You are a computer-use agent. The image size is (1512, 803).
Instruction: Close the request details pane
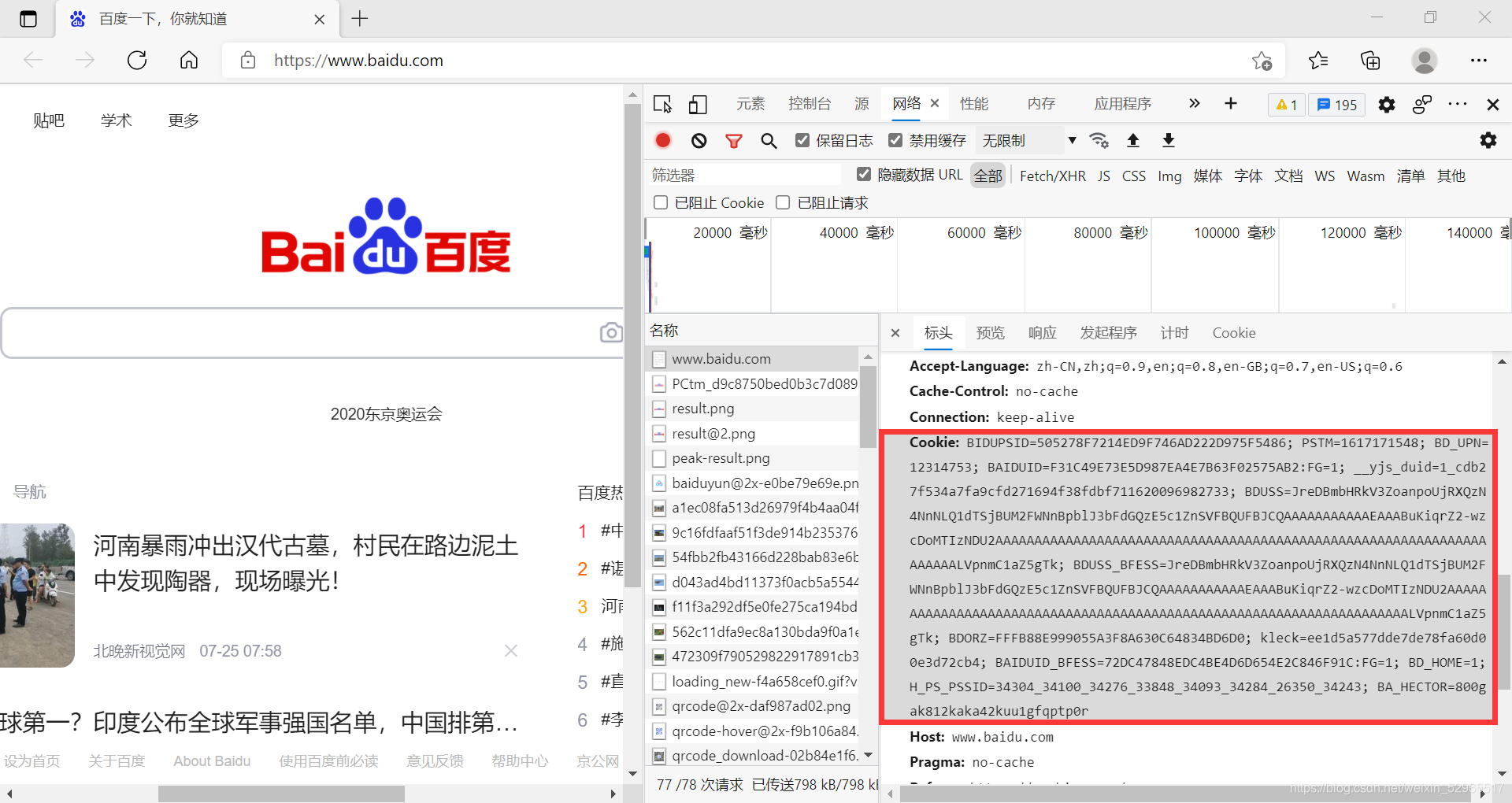pyautogui.click(x=895, y=333)
